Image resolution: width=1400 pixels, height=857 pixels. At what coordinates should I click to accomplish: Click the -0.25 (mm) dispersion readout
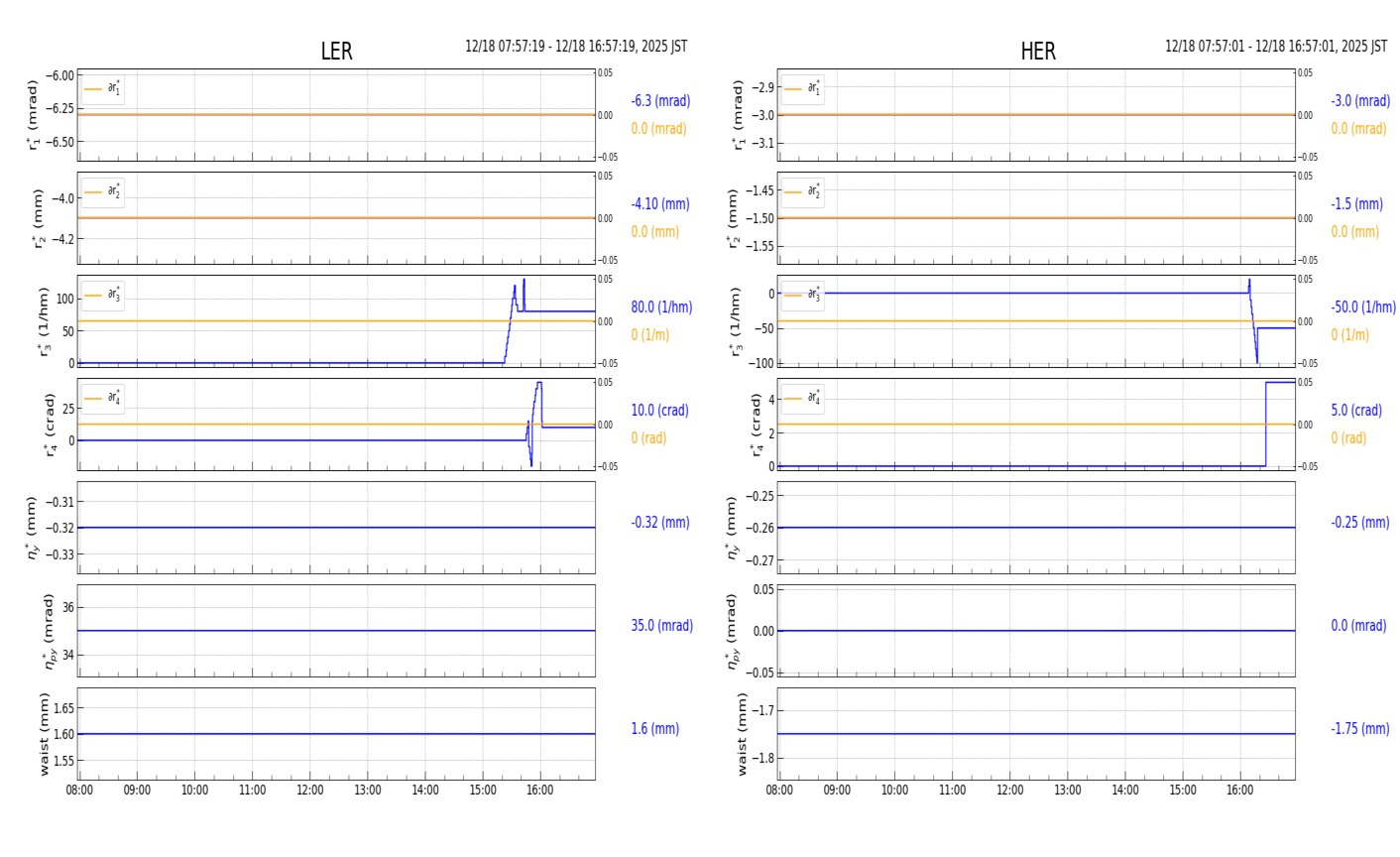[1360, 523]
